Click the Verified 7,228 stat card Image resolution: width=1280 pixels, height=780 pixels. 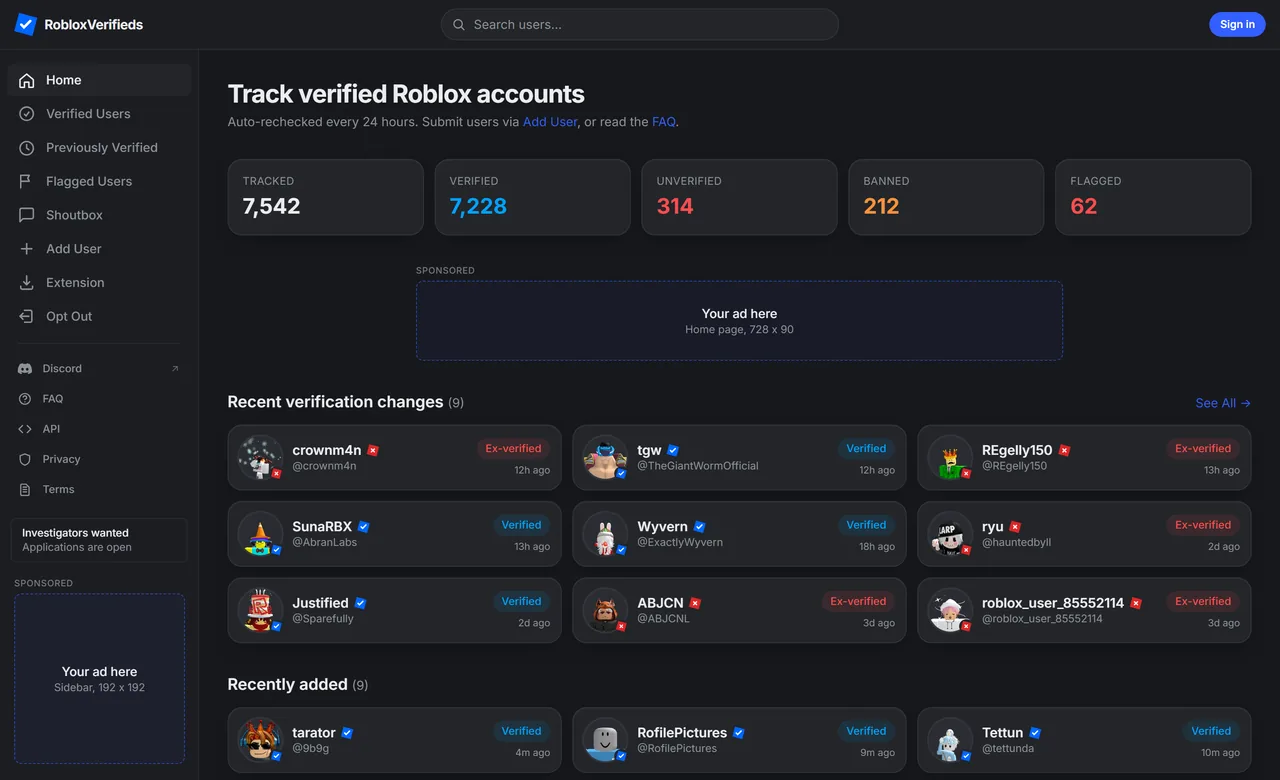click(532, 197)
